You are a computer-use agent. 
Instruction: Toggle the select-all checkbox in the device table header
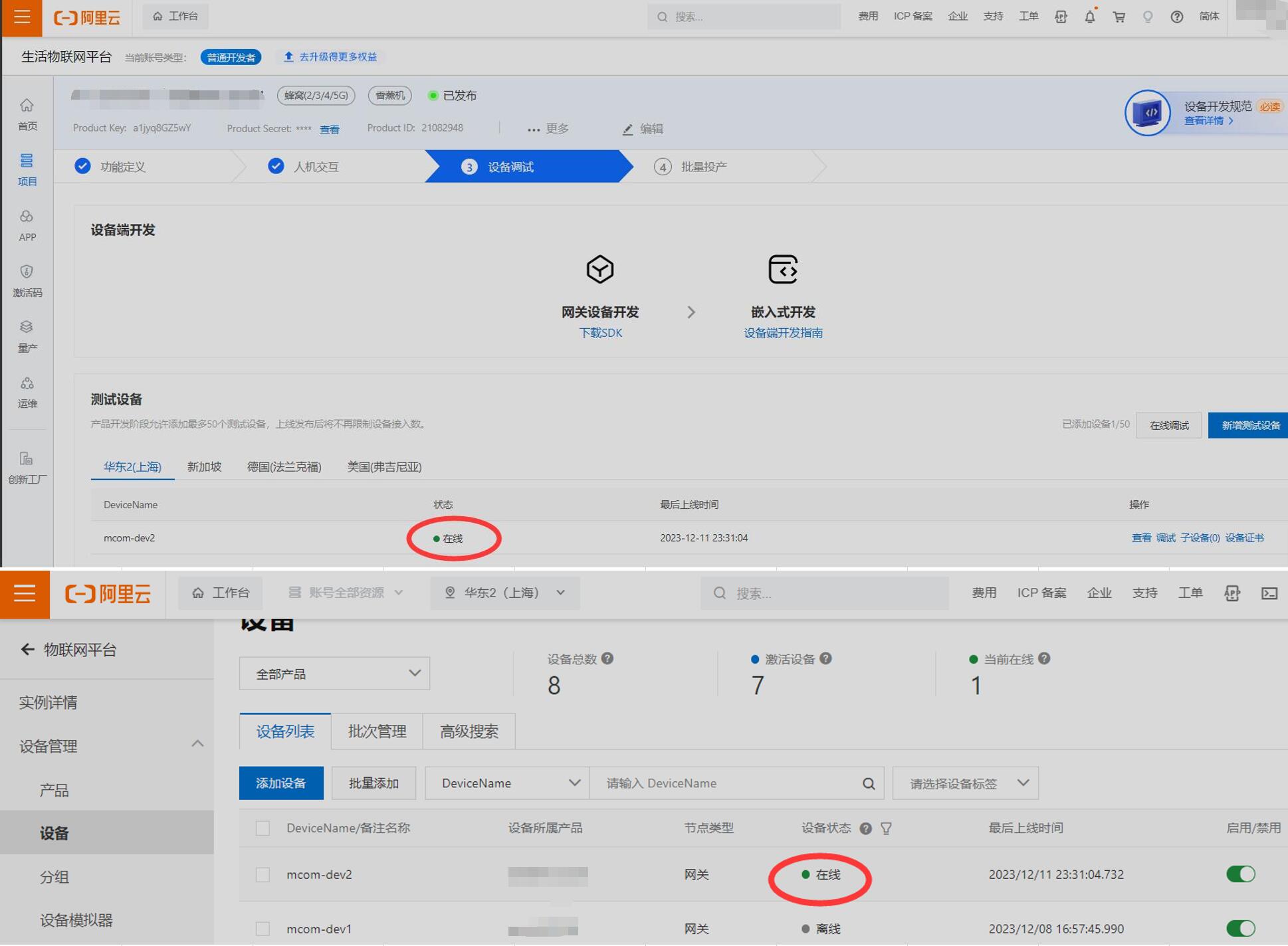pyautogui.click(x=263, y=828)
